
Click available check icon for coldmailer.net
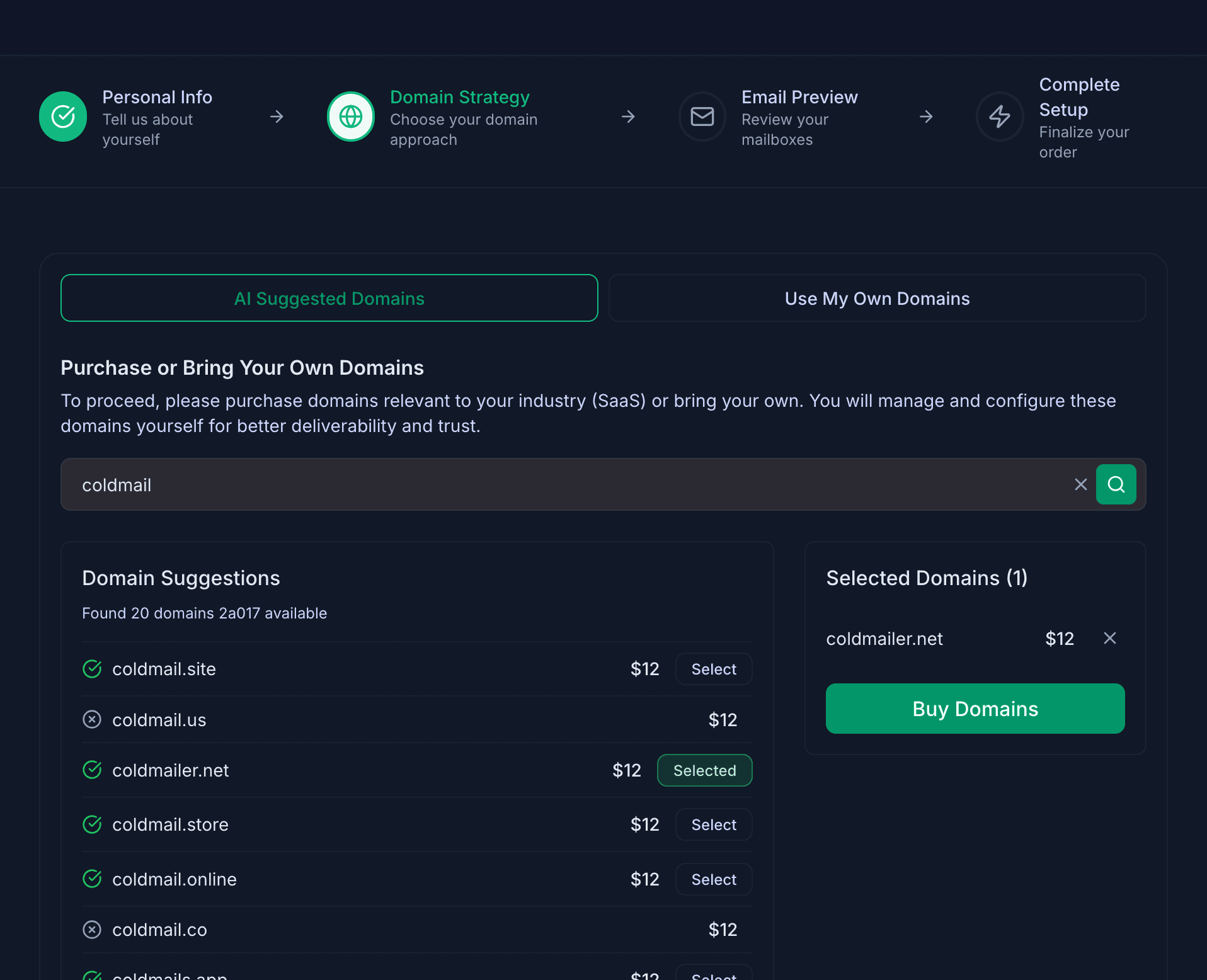tap(92, 770)
